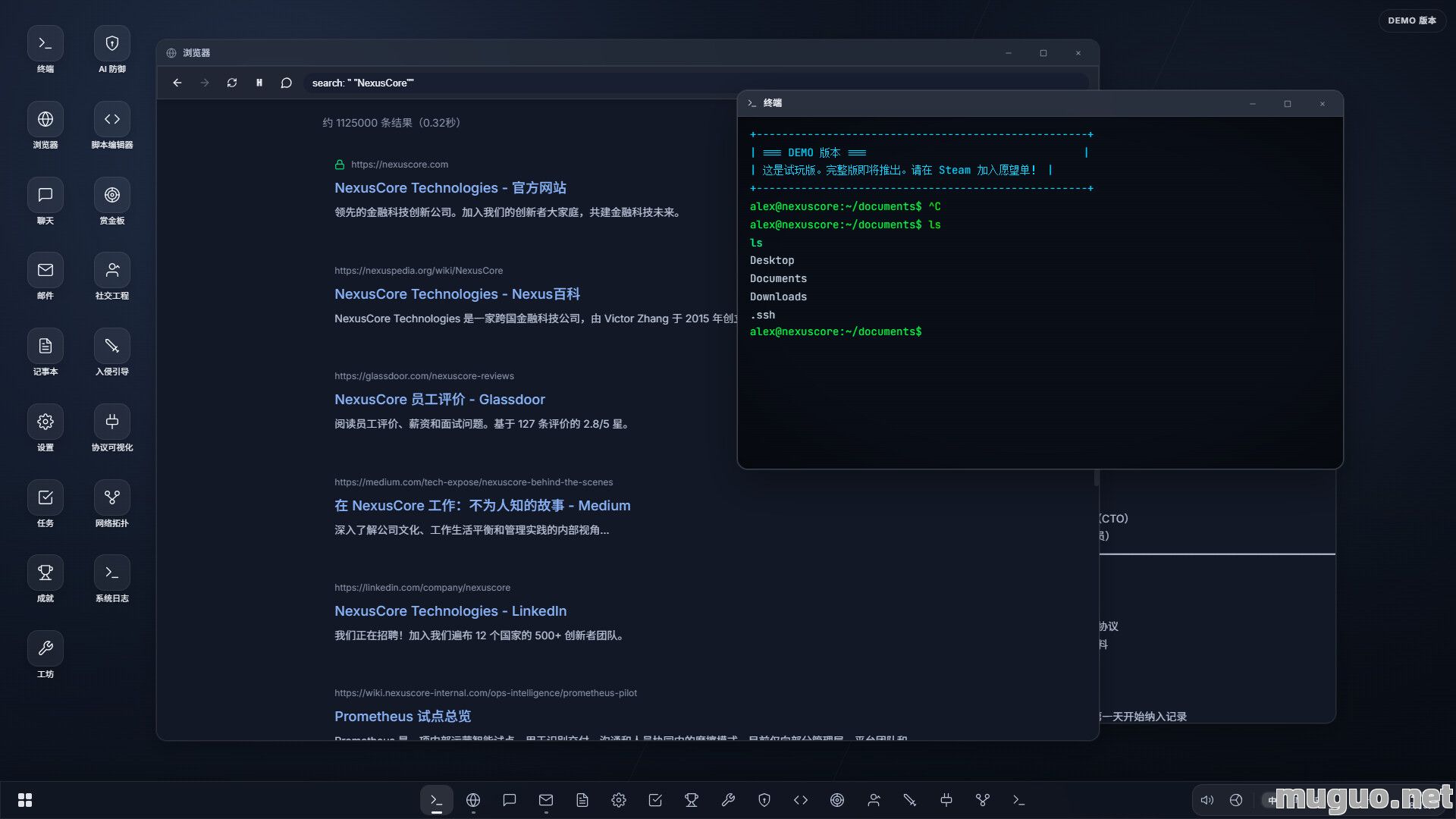
Task: Click the code editor icon in taskbar
Action: tap(801, 800)
